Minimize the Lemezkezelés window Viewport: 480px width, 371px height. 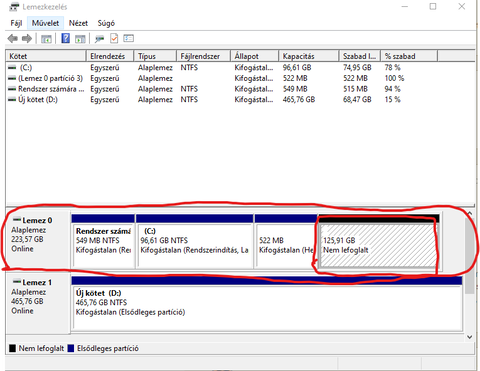(405, 6)
